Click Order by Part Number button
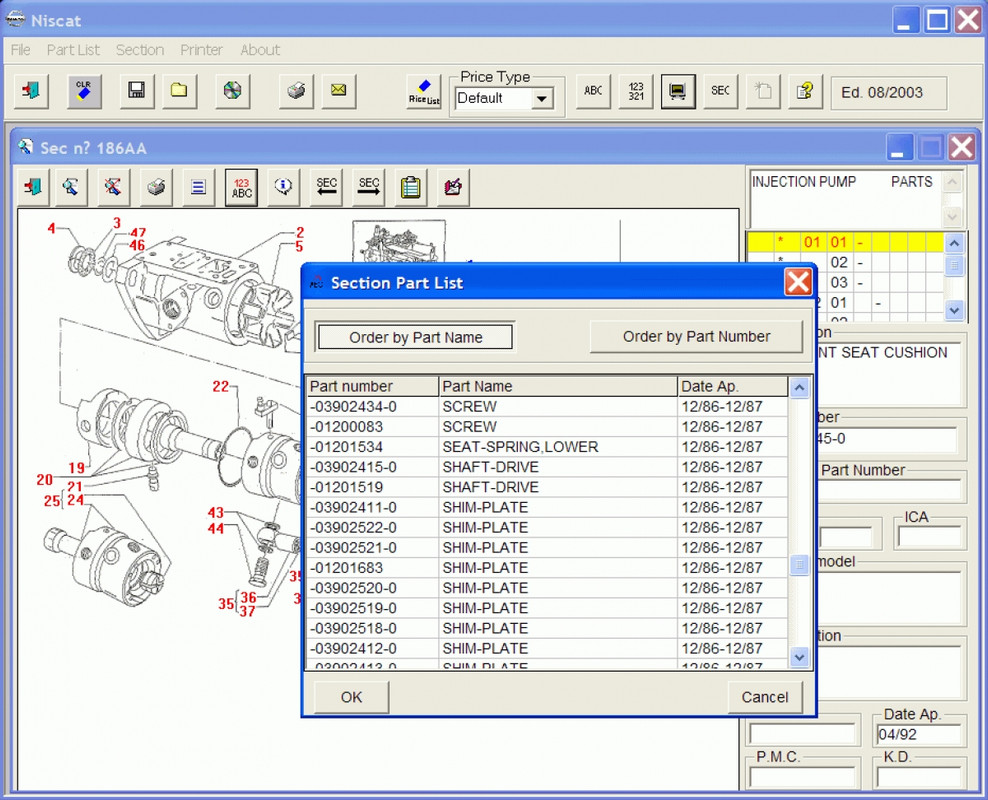The width and height of the screenshot is (988, 800). [696, 336]
